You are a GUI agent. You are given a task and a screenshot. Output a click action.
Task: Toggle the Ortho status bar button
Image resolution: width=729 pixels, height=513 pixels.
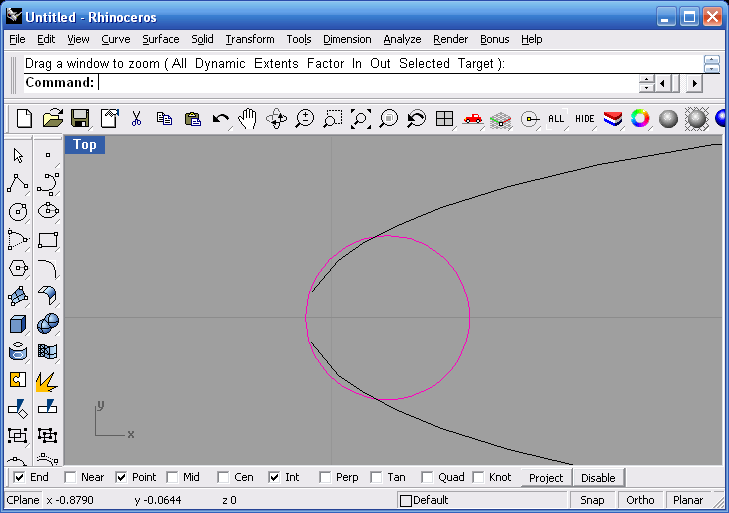pos(640,500)
